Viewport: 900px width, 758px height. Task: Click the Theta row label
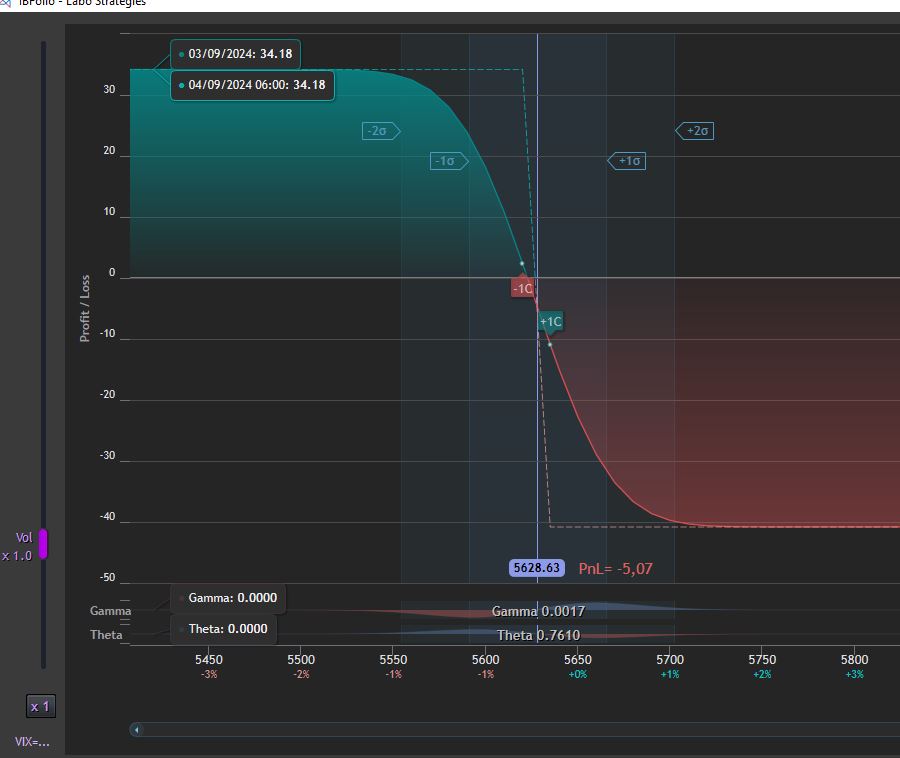coord(106,635)
